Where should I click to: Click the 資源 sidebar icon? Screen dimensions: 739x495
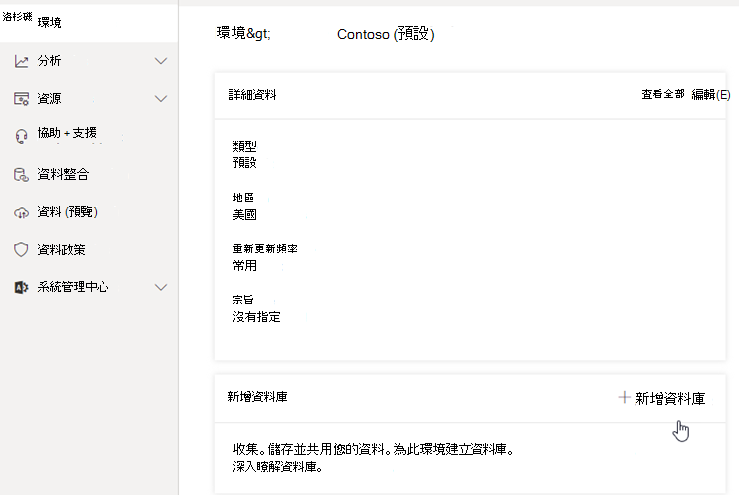click(x=21, y=99)
